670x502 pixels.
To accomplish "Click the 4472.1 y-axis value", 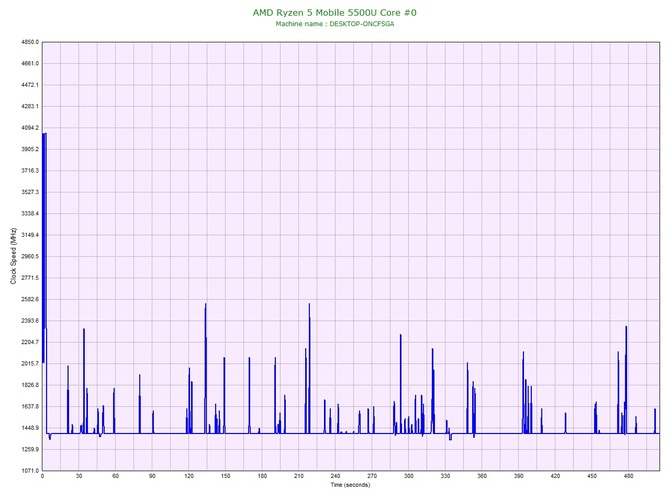I will pyautogui.click(x=29, y=85).
